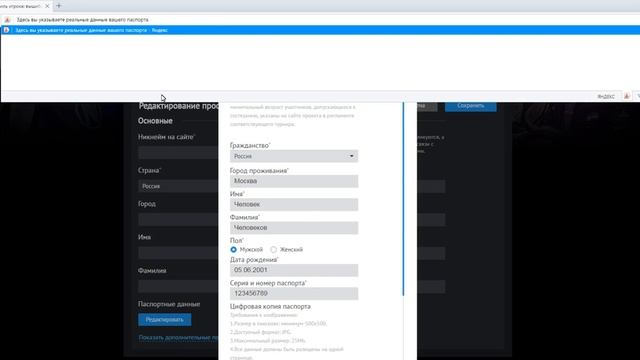Select the Женский radio button
The width and height of the screenshot is (640, 360).
point(273,249)
